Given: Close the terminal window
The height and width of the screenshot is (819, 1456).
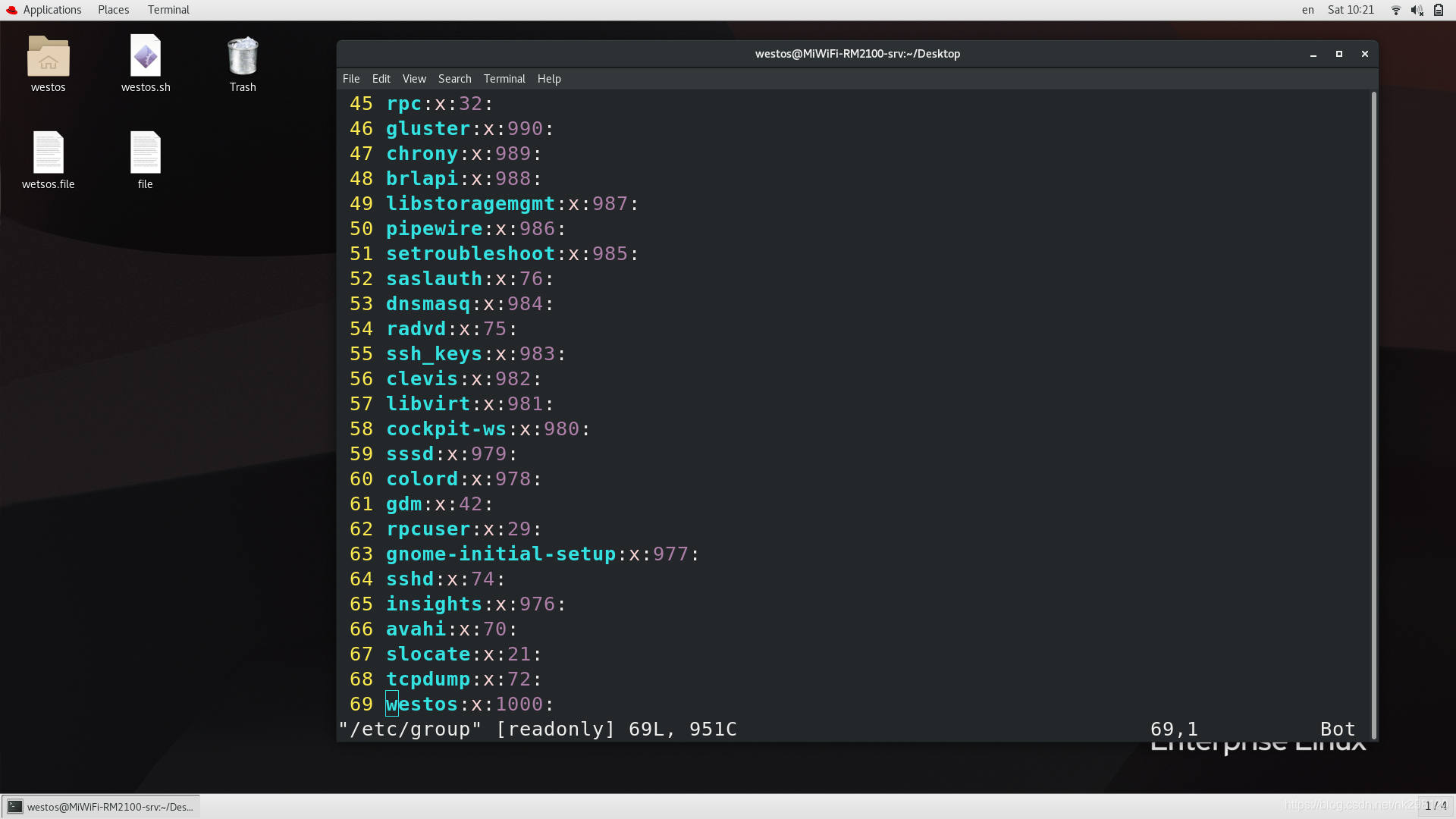Looking at the screenshot, I should 1365,54.
